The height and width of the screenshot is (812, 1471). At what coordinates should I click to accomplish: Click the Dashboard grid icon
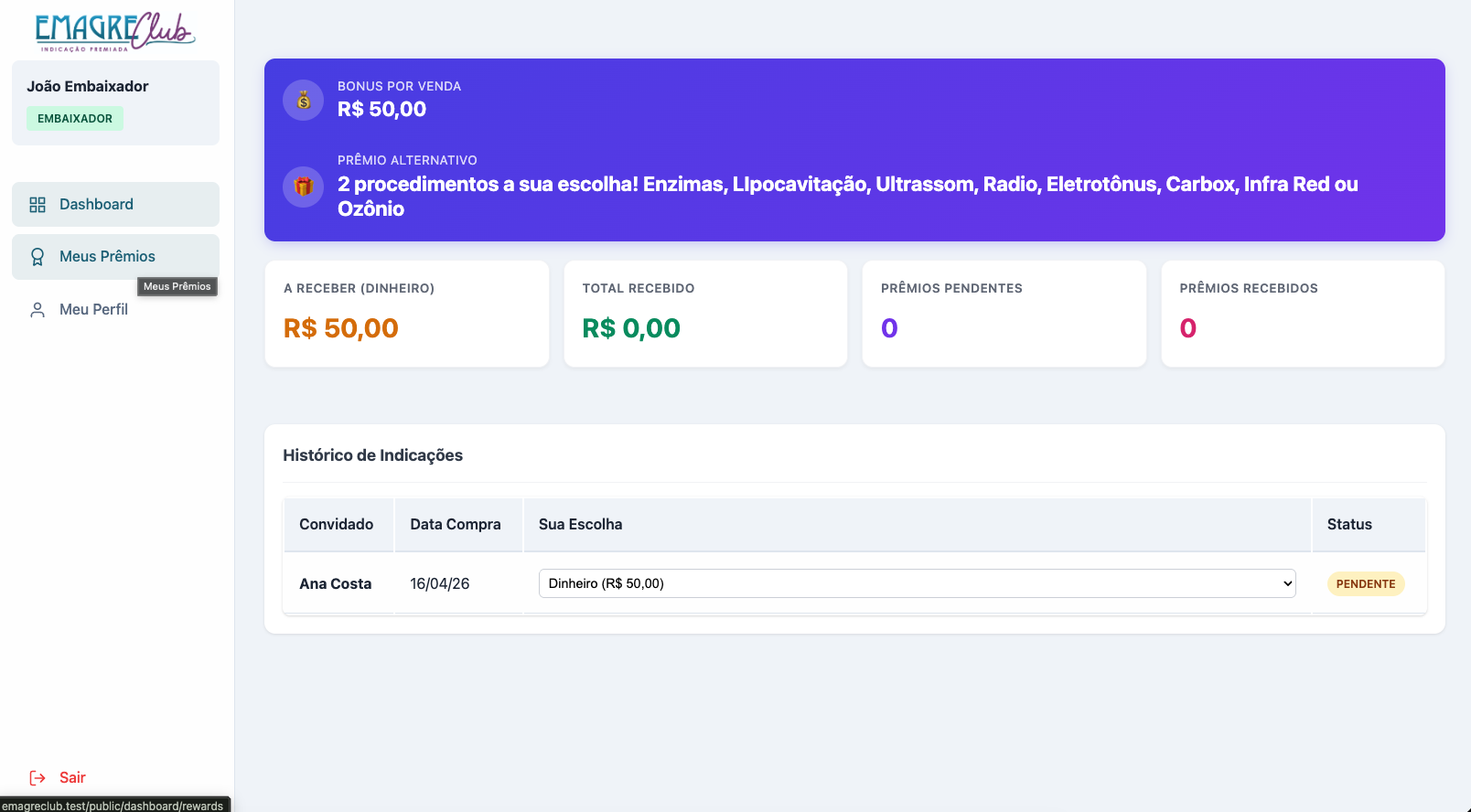[38, 205]
